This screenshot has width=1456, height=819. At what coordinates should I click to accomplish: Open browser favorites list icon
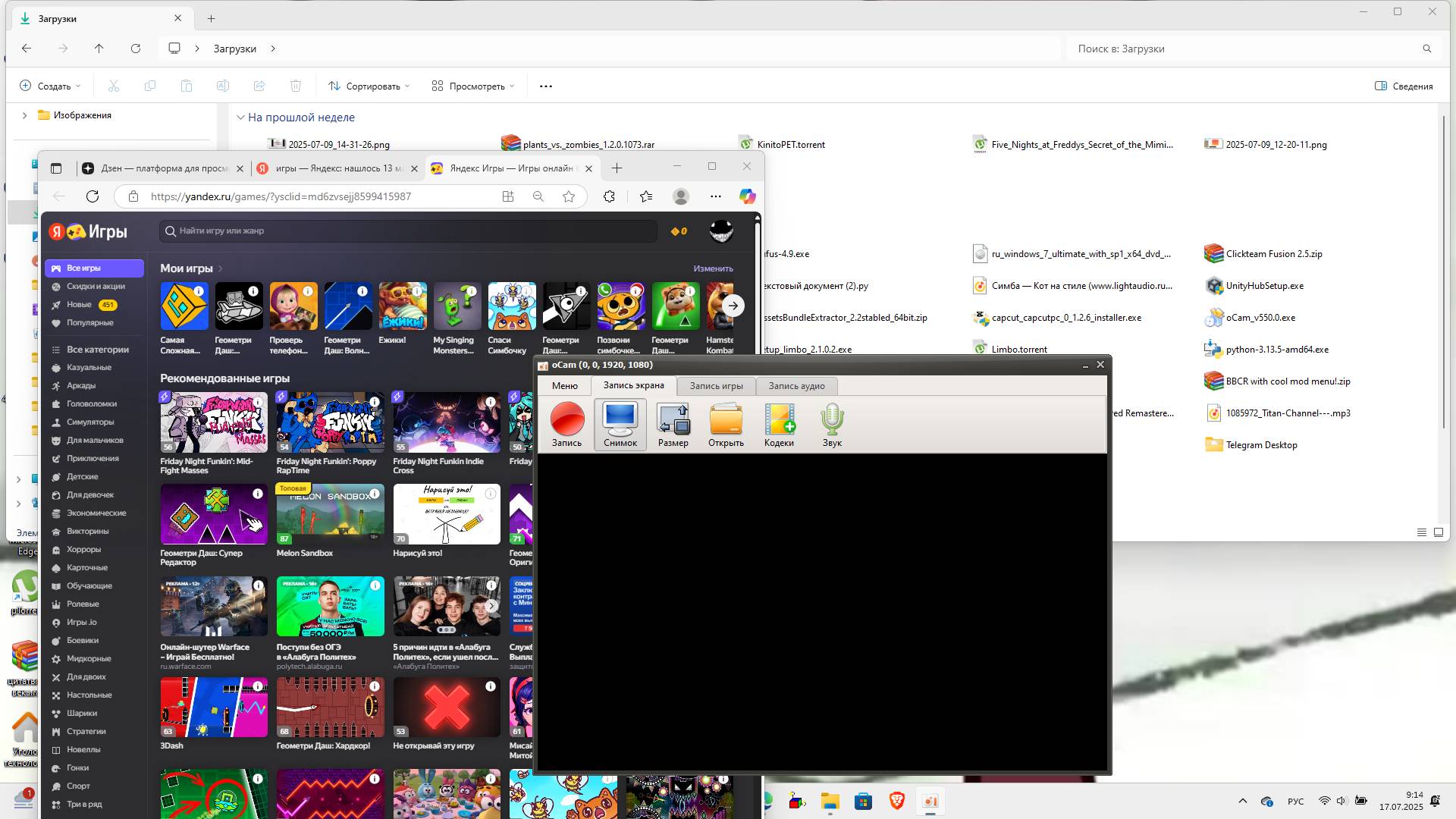tap(646, 196)
